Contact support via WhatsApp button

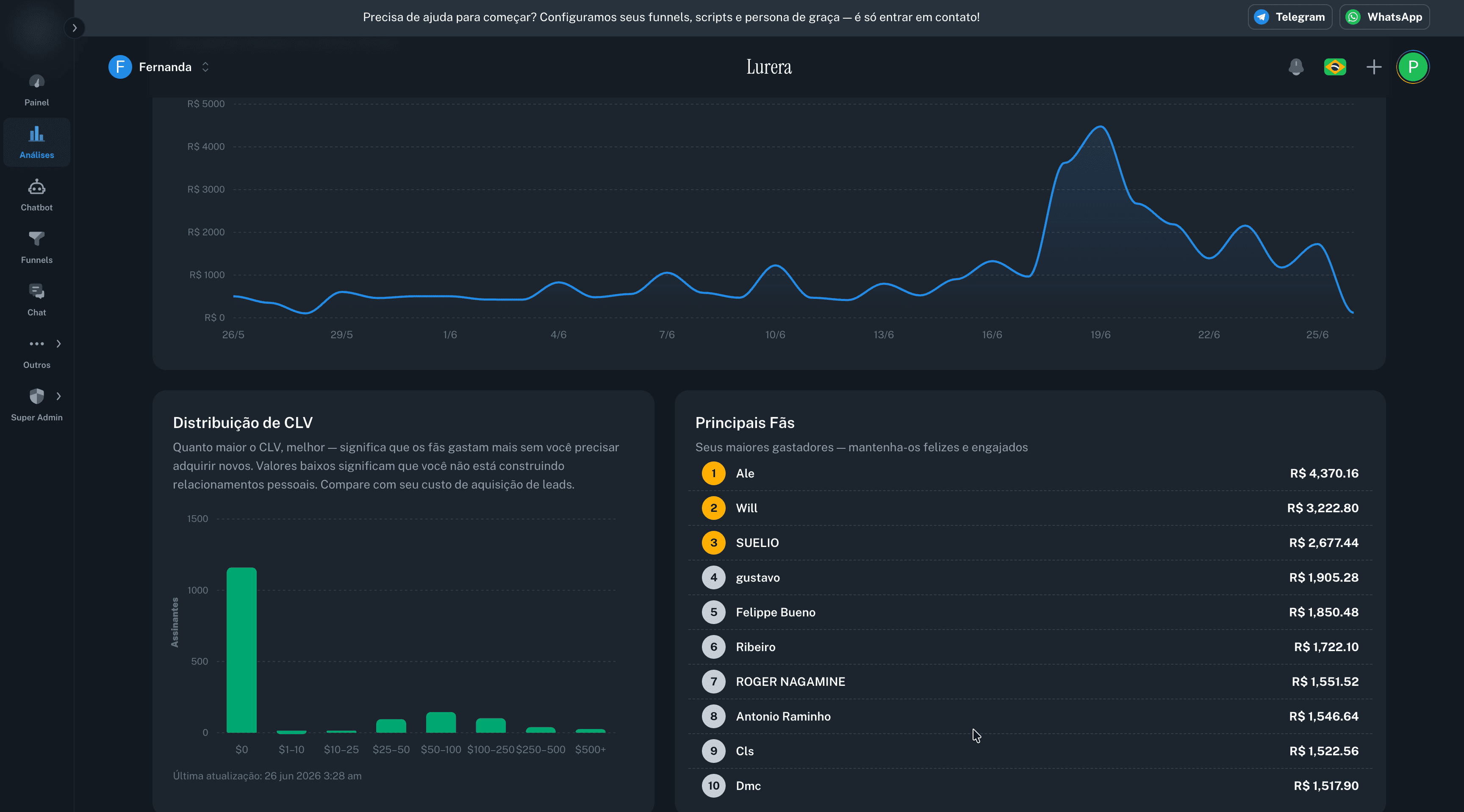click(x=1384, y=17)
